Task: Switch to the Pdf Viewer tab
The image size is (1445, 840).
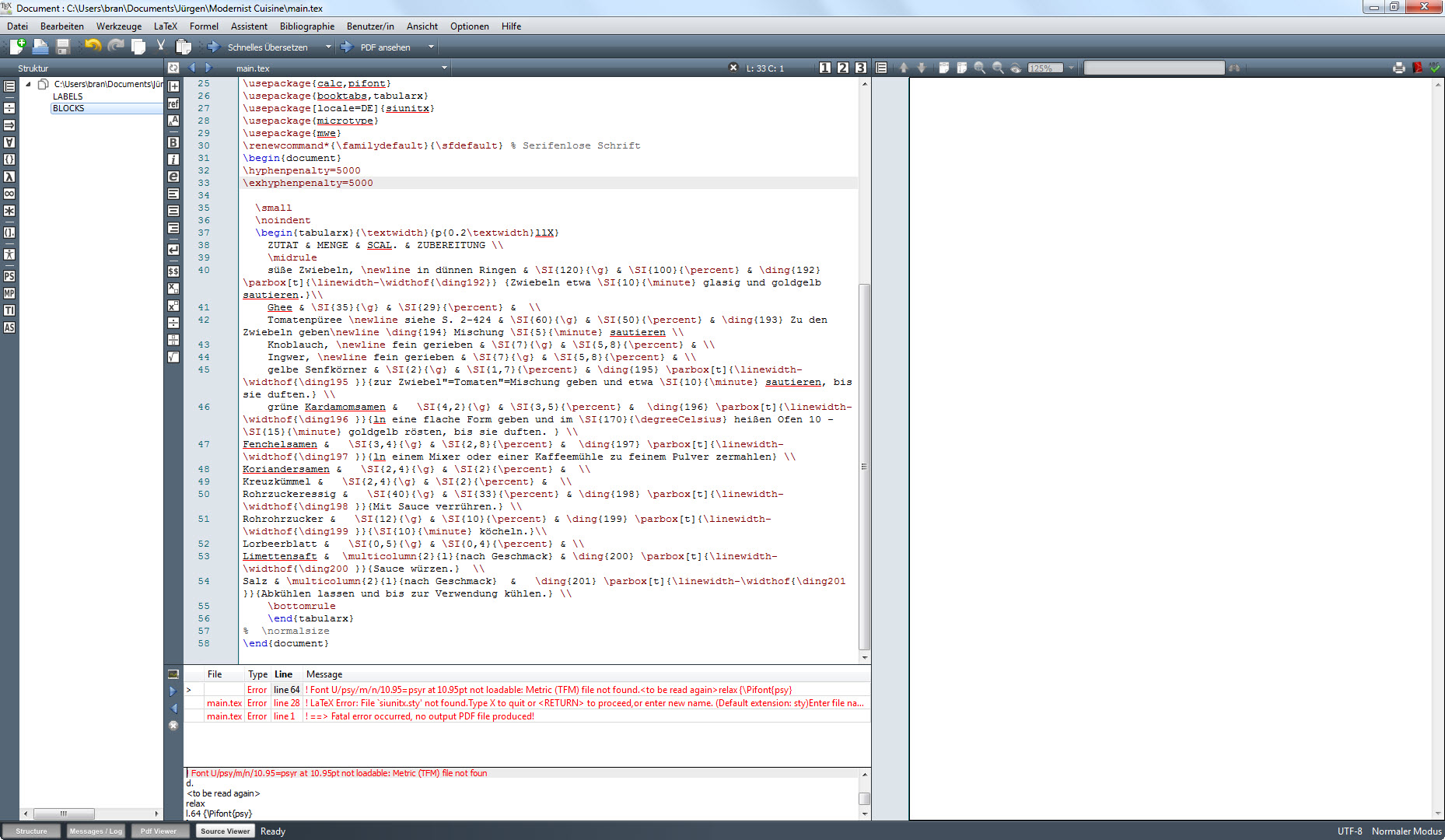Action: [159, 831]
